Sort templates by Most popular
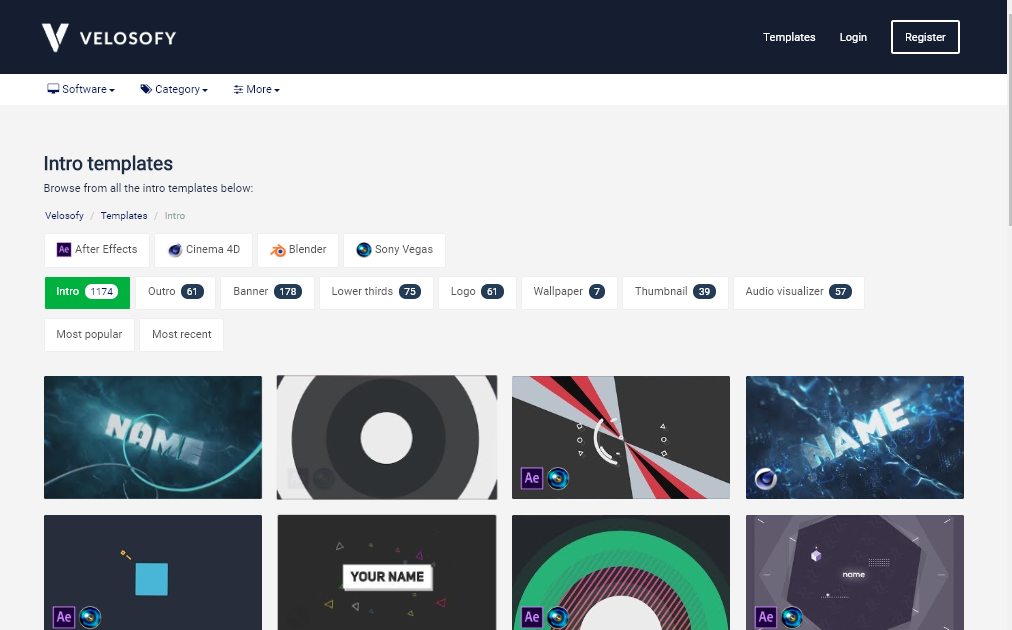Image resolution: width=1012 pixels, height=630 pixels. pyautogui.click(x=89, y=334)
